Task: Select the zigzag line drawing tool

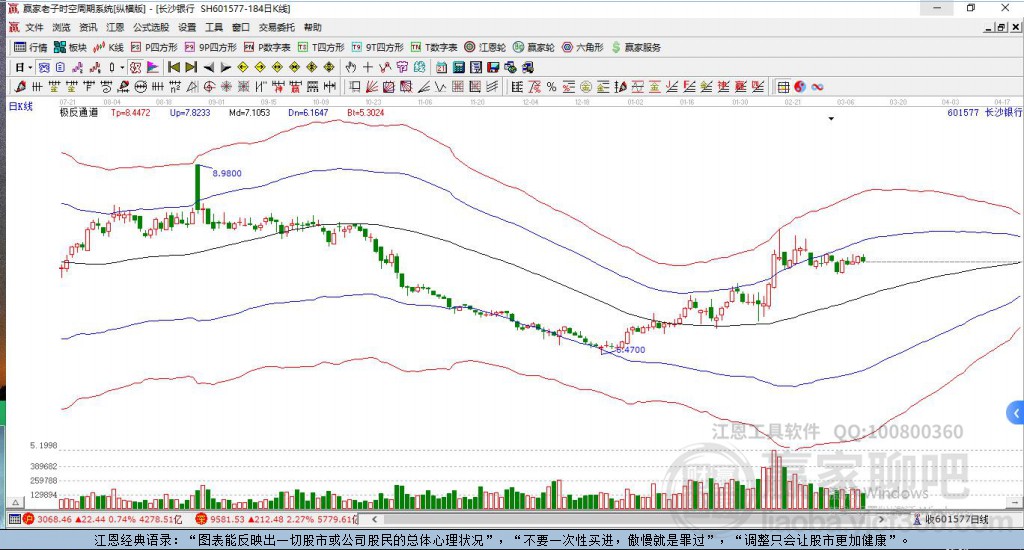Action: (441, 86)
